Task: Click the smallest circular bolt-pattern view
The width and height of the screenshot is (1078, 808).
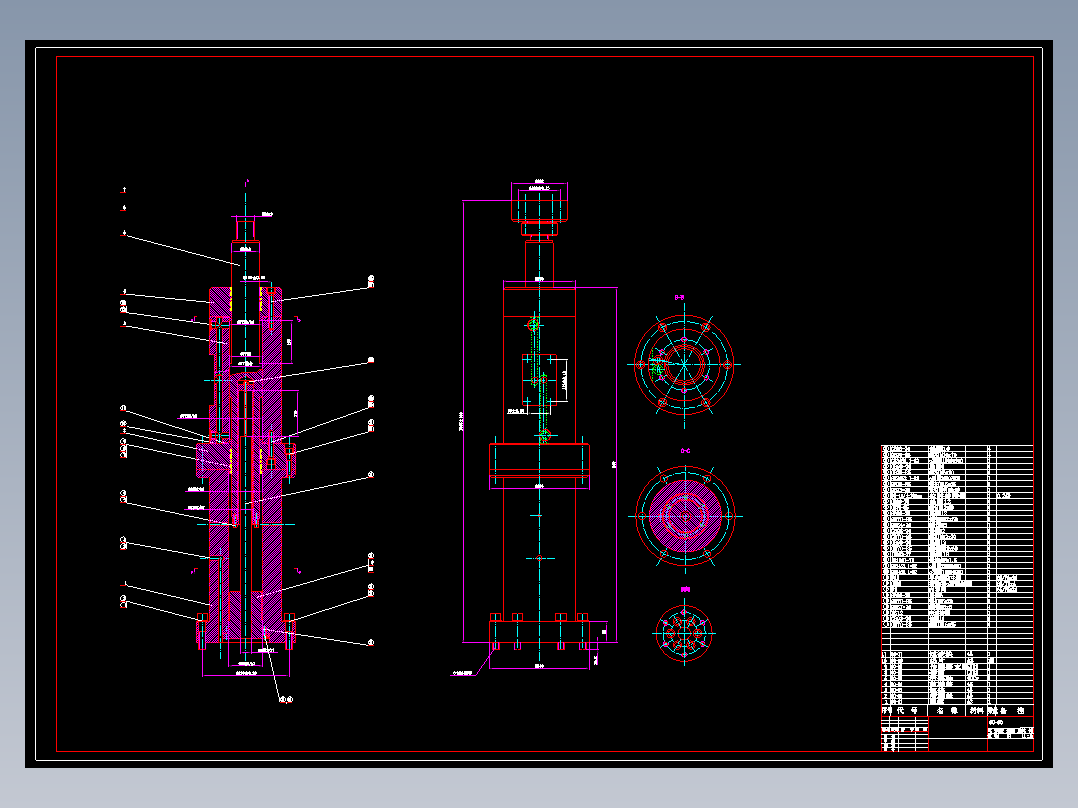Action: tap(684, 633)
